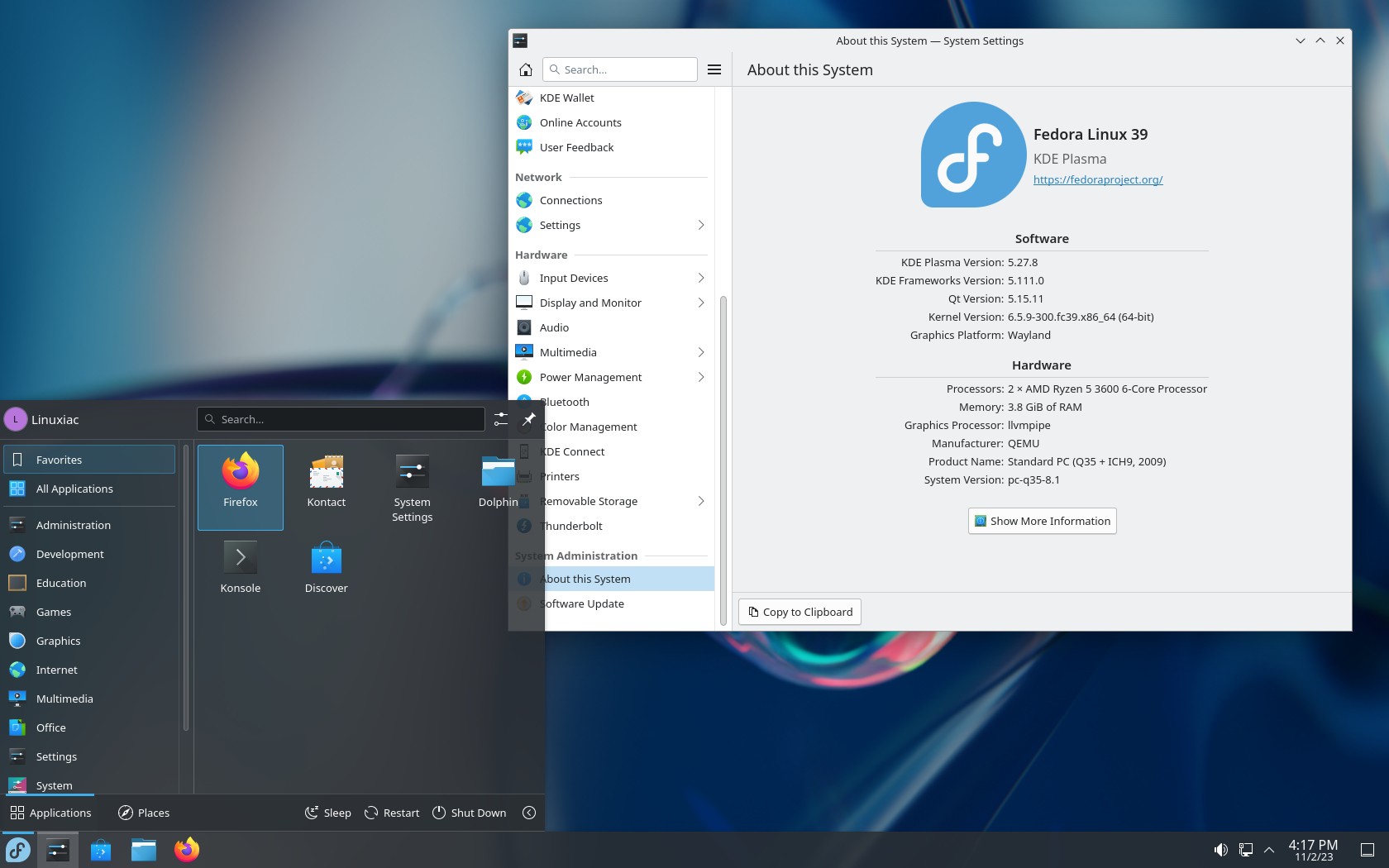The width and height of the screenshot is (1389, 868).
Task: Open KDE Wallet settings
Action: (x=611, y=98)
